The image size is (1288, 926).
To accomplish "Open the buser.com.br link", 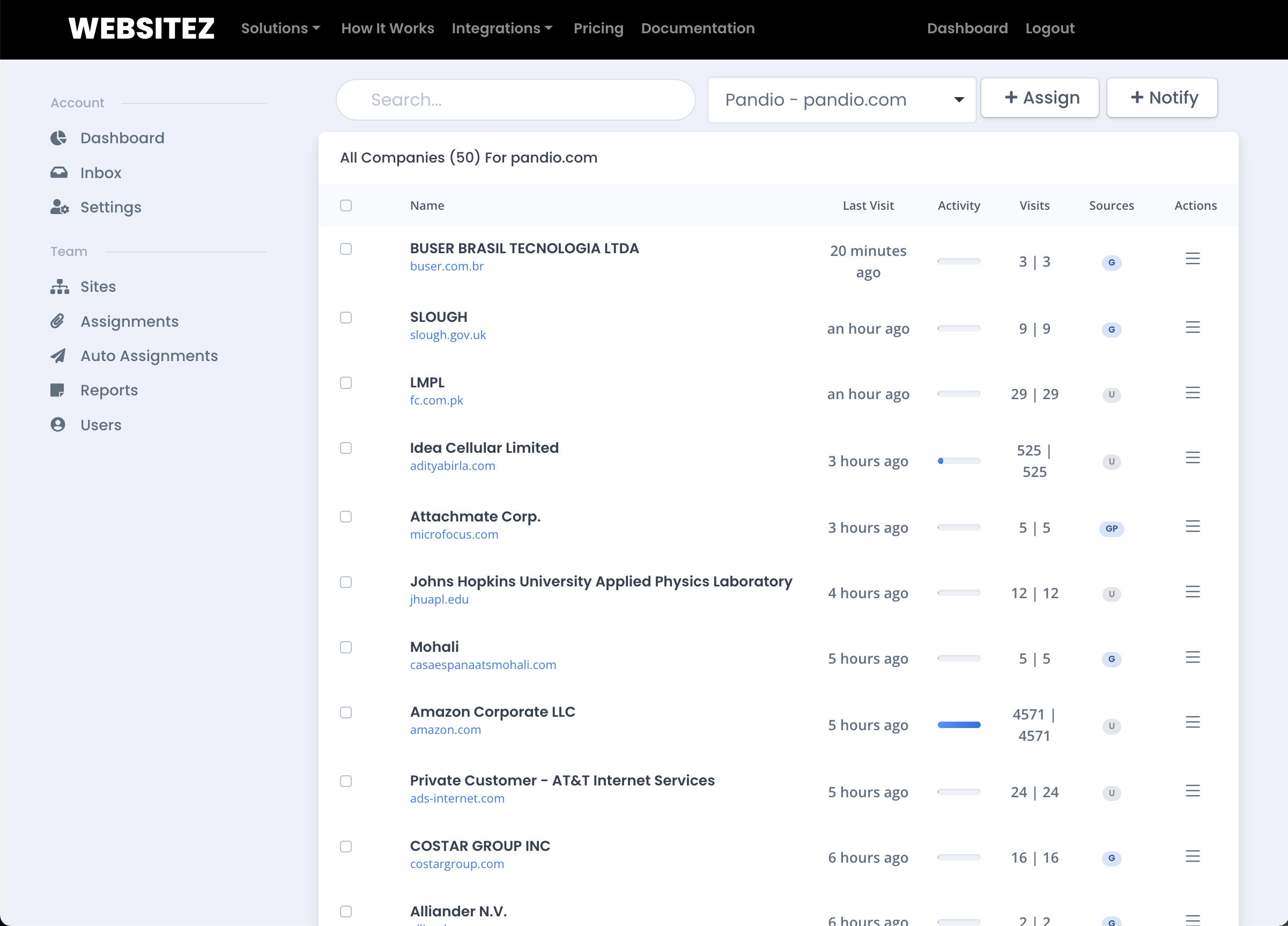I will coord(446,267).
